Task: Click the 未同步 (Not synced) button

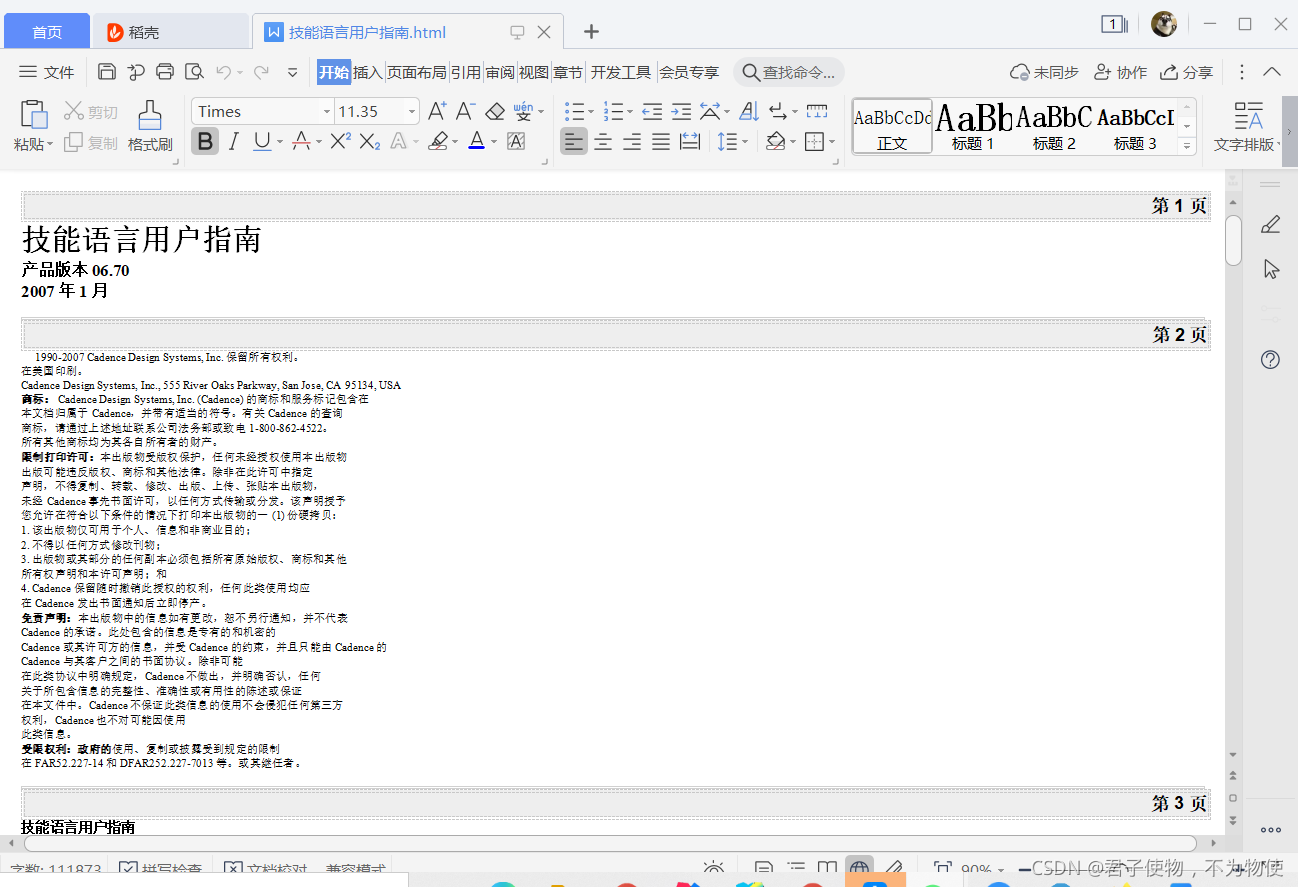Action: 1045,72
